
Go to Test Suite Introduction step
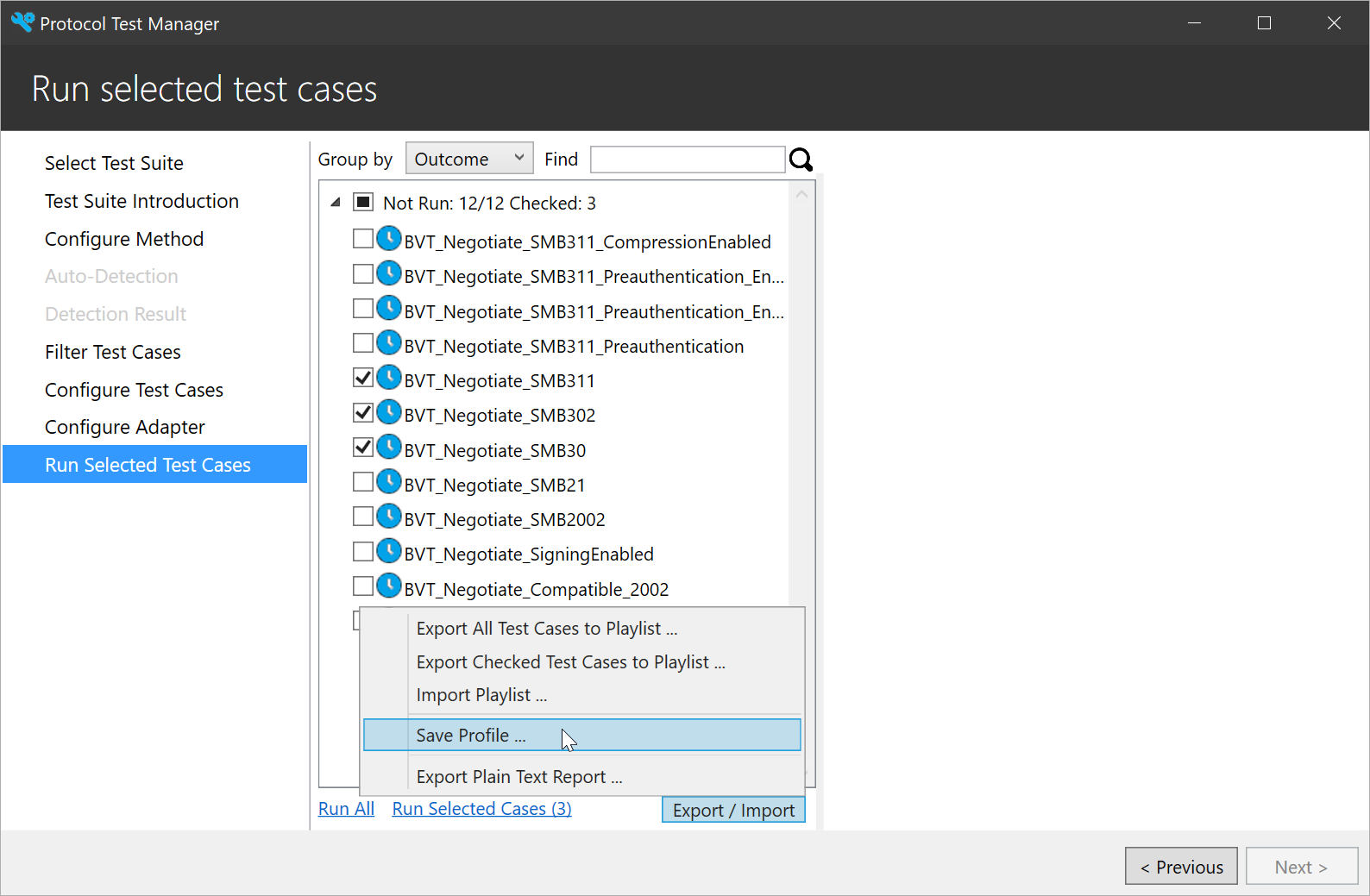coord(141,201)
